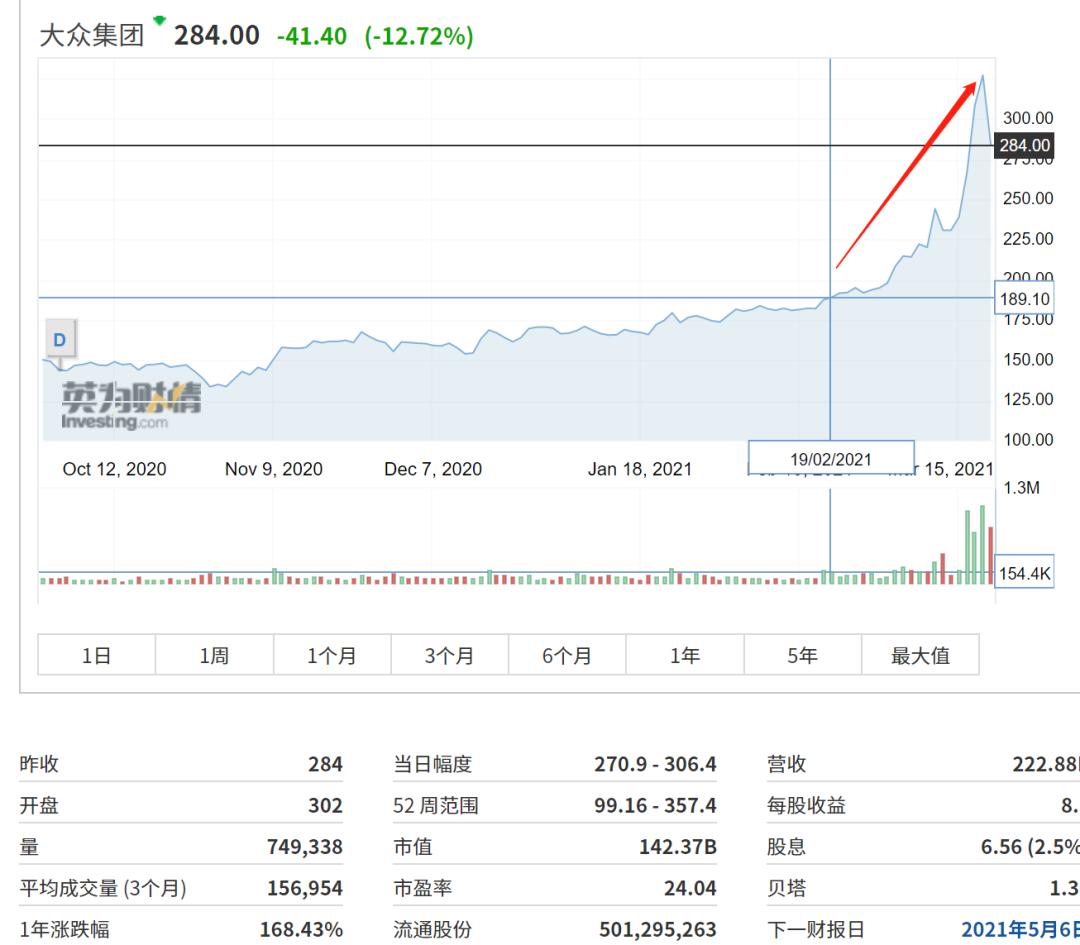Image resolution: width=1080 pixels, height=945 pixels.
Task: Click the 225.00 y-axis label
Action: point(1028,238)
